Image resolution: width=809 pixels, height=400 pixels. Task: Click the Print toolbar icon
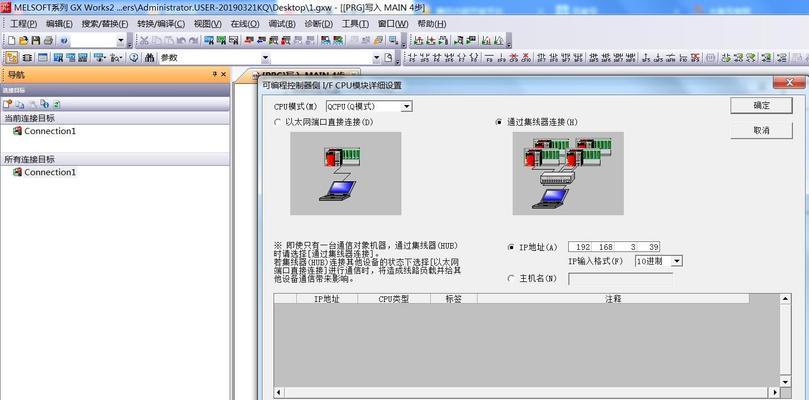click(x=48, y=40)
